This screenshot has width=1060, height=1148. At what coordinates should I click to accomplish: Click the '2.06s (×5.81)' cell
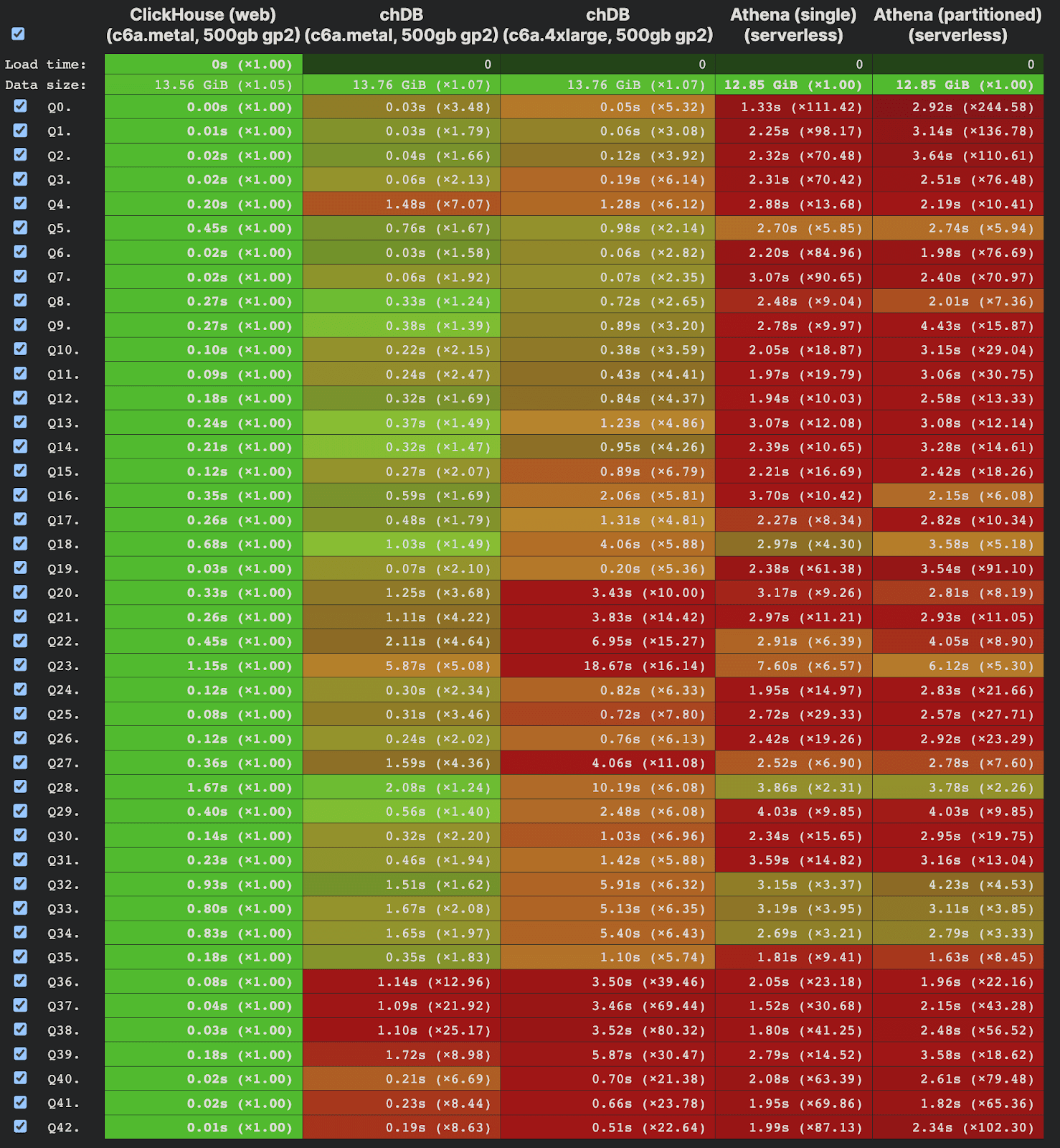(608, 496)
